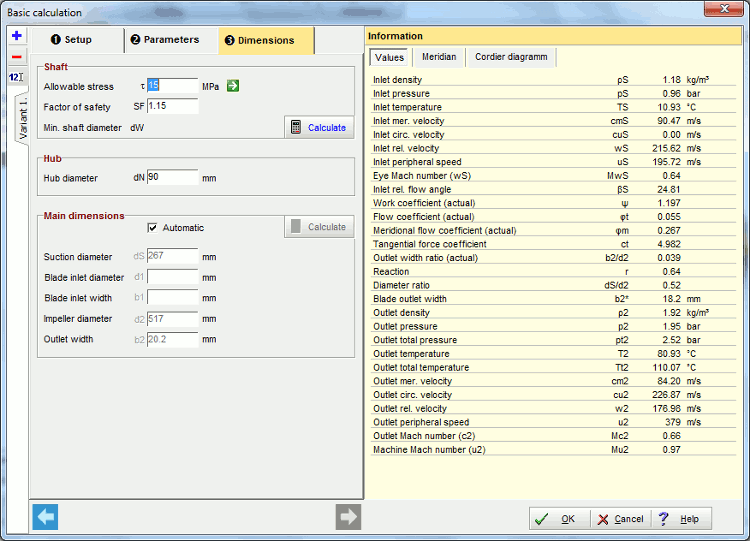Click the Inlet peripheral speed row
The height and width of the screenshot is (541, 750).
553,162
